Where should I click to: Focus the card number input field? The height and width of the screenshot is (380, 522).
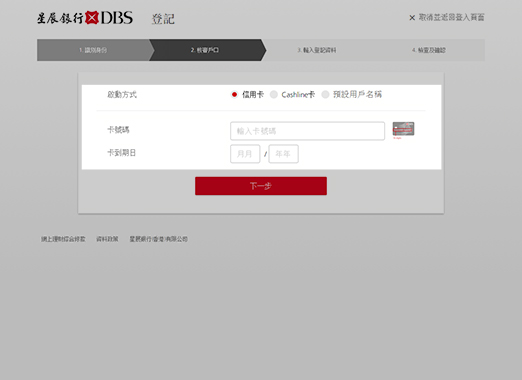307,131
